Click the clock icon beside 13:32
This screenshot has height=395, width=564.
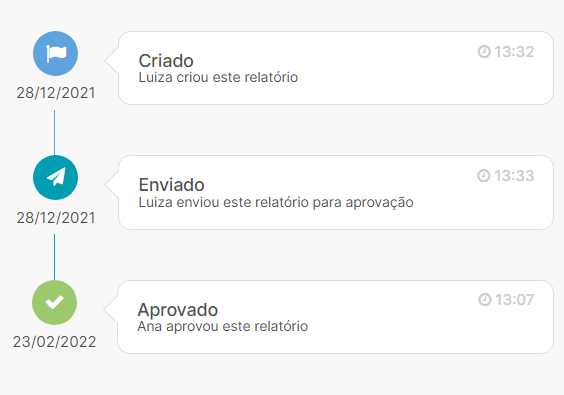click(484, 52)
